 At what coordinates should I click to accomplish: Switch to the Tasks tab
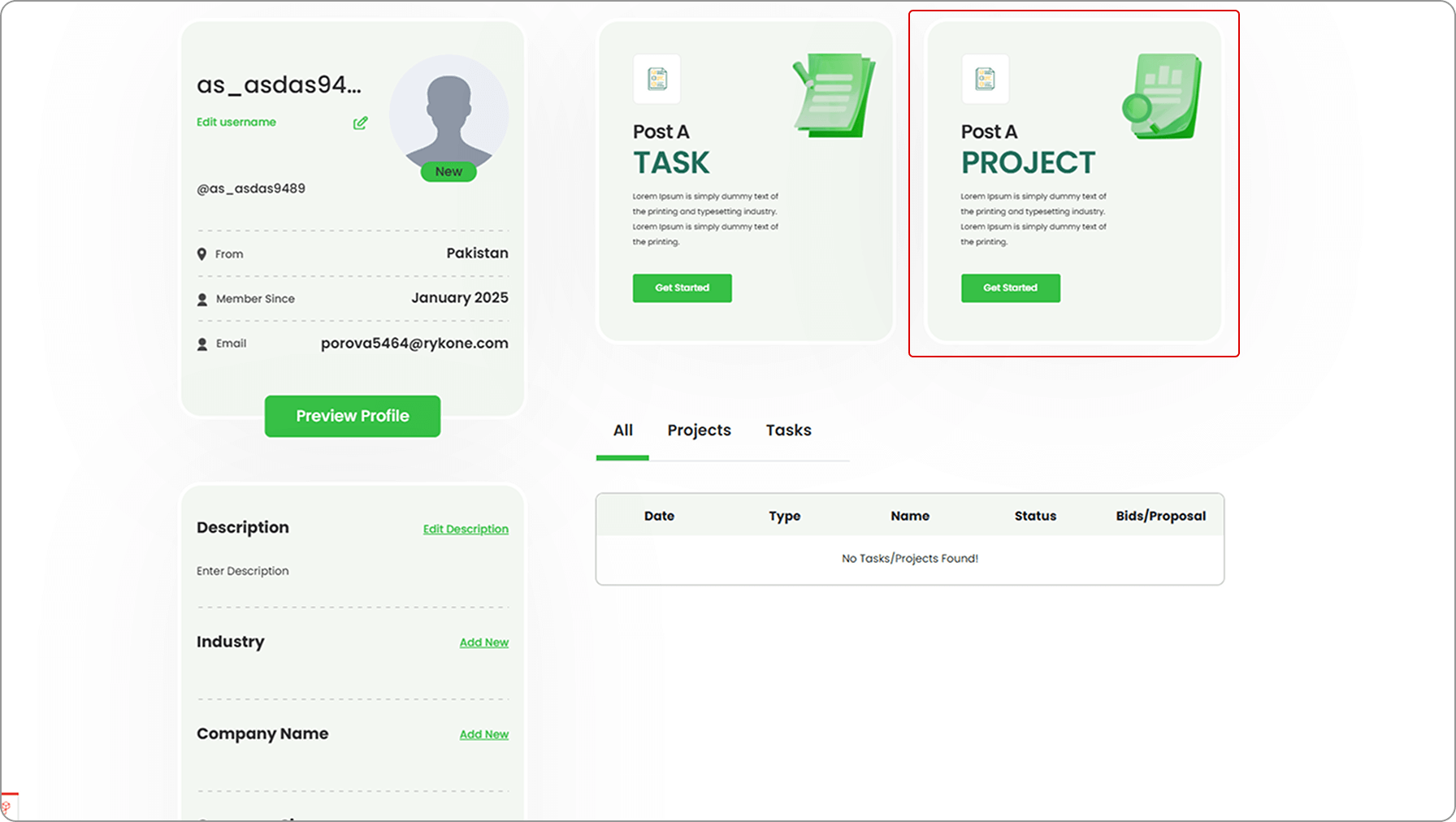click(x=788, y=430)
